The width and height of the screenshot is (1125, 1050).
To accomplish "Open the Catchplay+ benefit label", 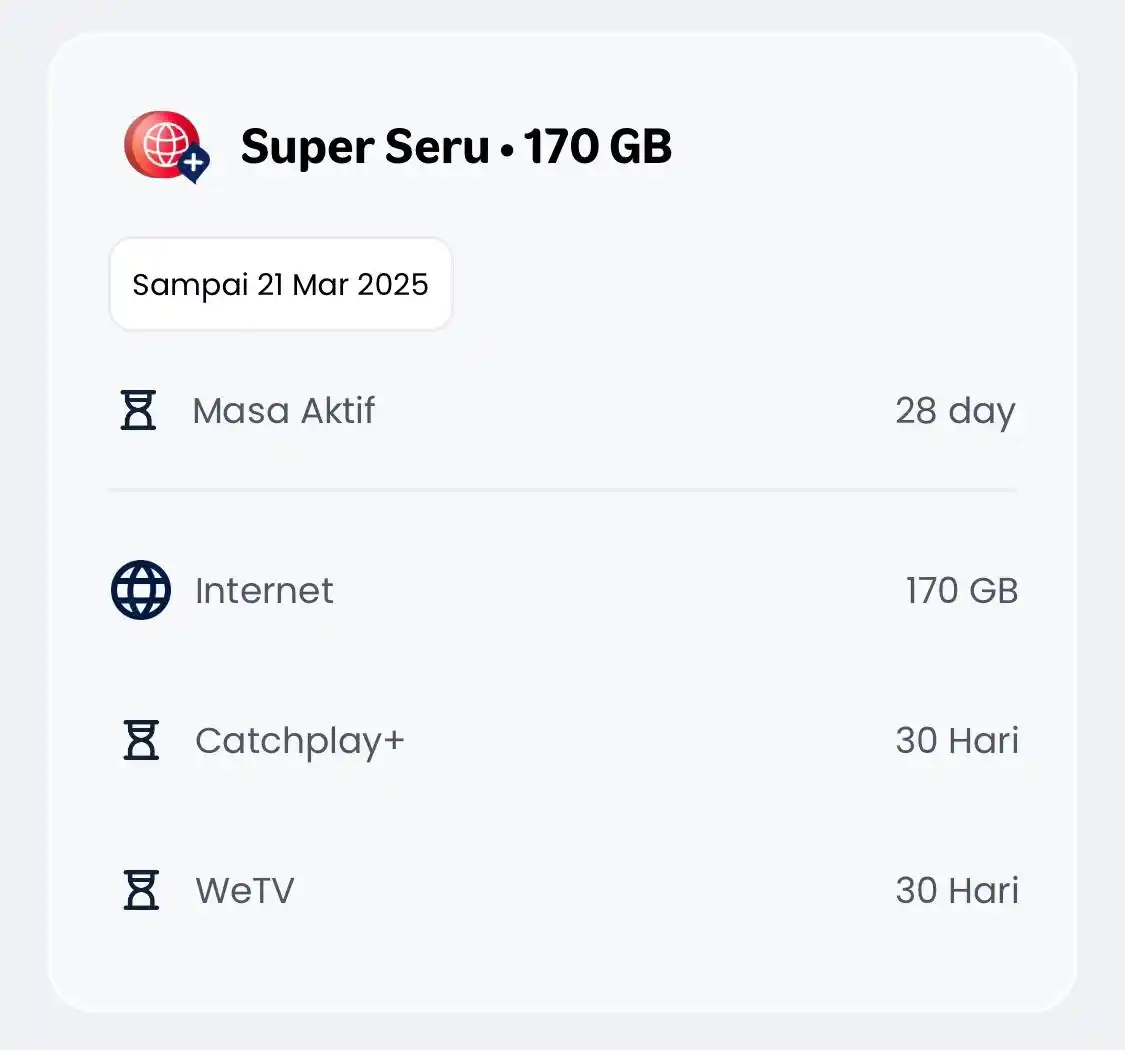I will click(x=300, y=741).
